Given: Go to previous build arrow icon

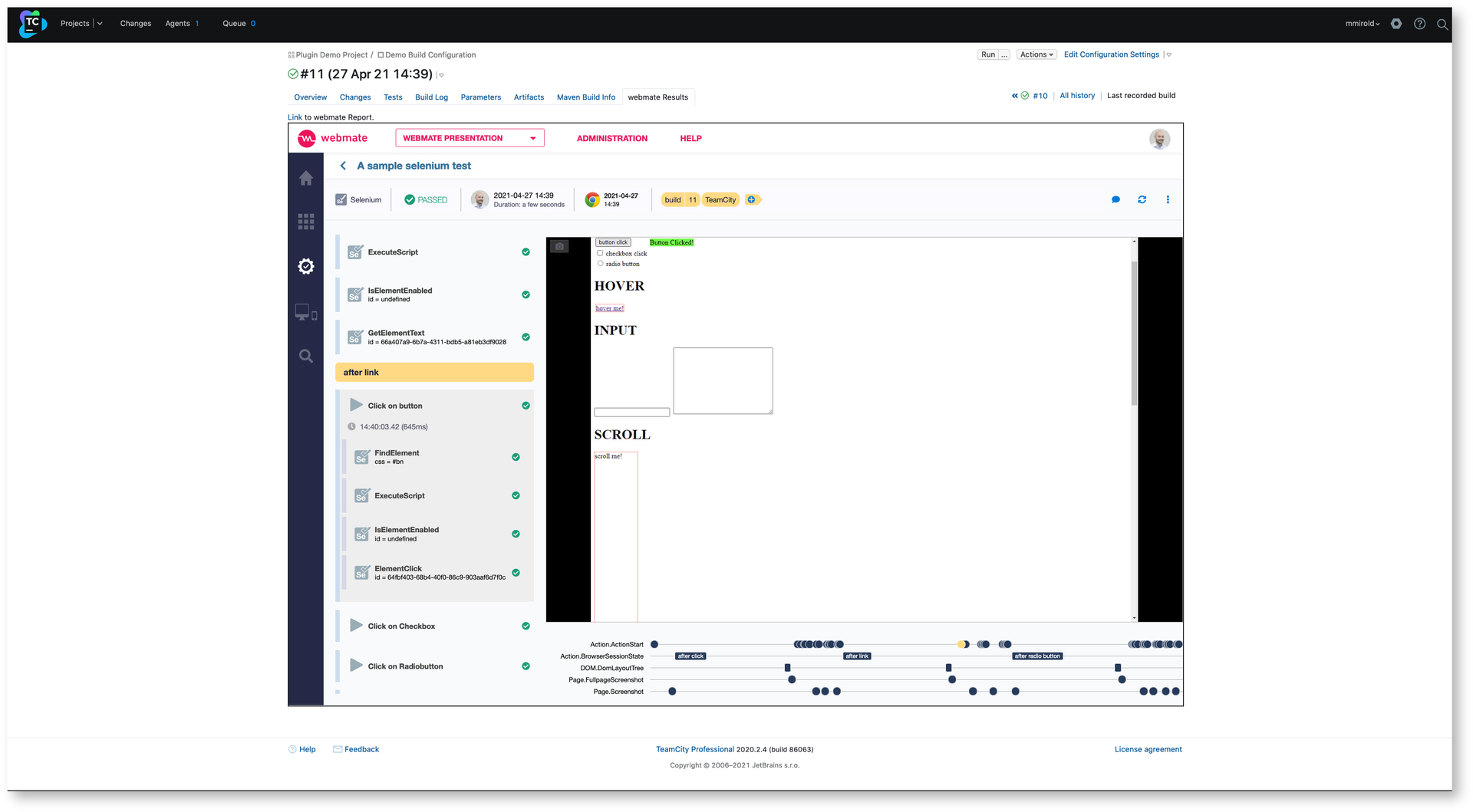Looking at the screenshot, I should point(1015,96).
